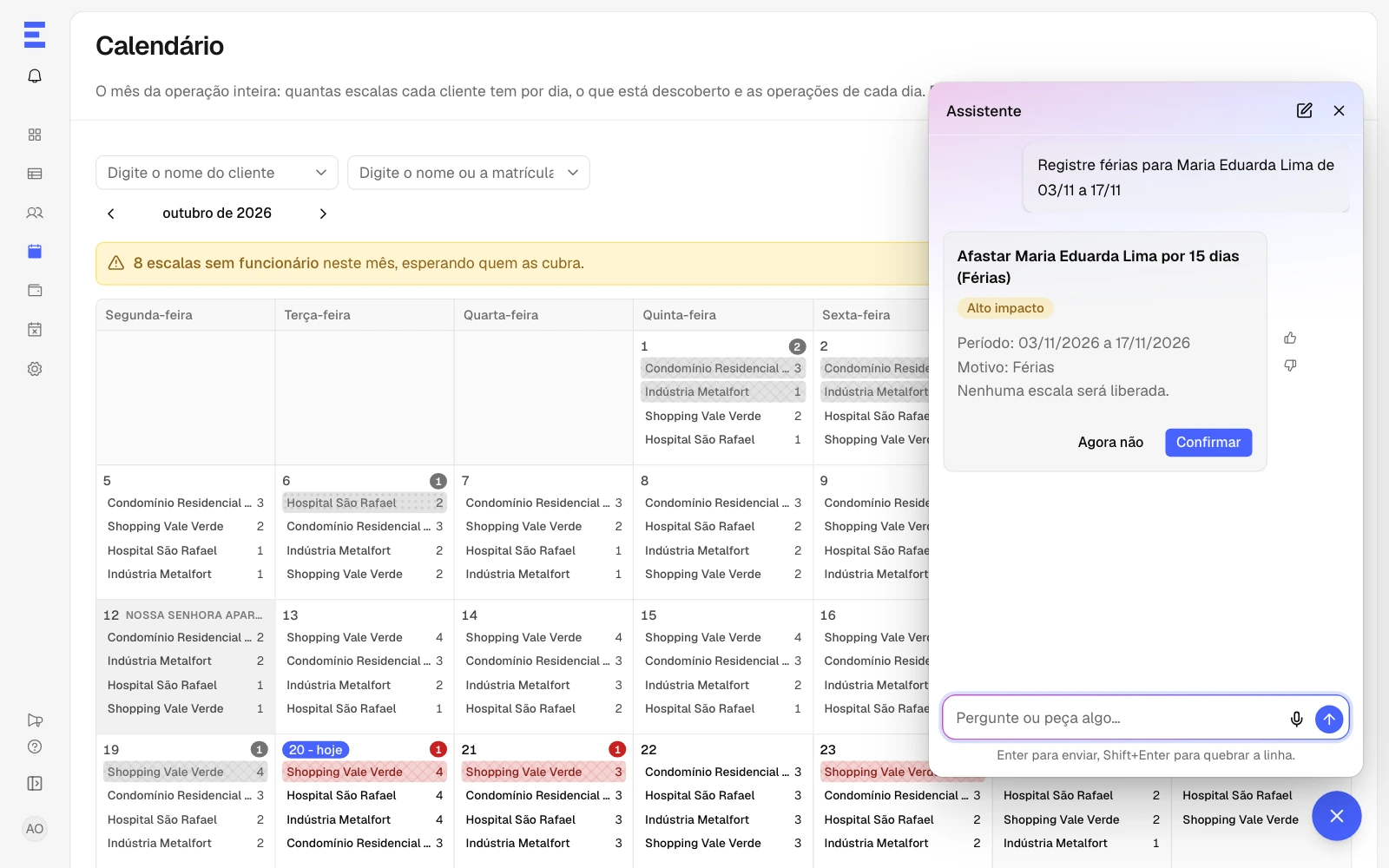This screenshot has width=1389, height=868.
Task: Start a new assistant conversation
Action: coord(1304,110)
